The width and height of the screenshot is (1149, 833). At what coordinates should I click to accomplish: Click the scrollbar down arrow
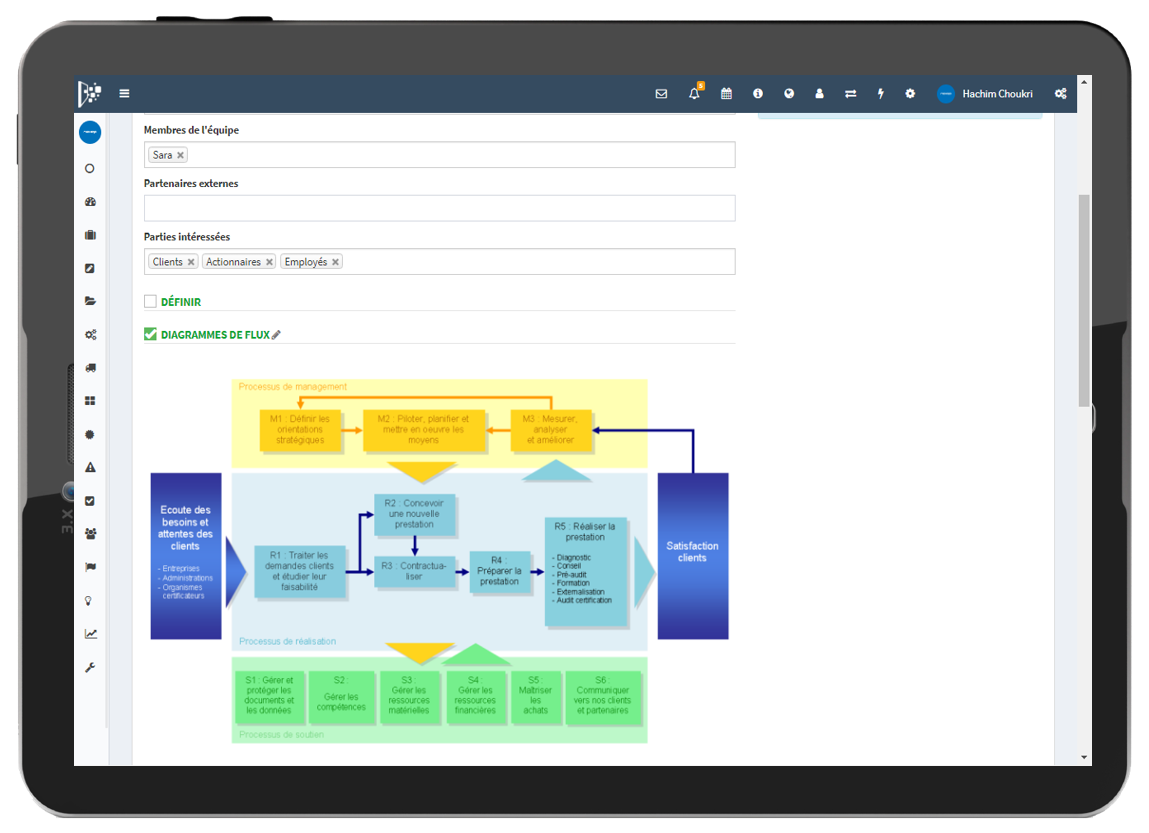click(1084, 758)
